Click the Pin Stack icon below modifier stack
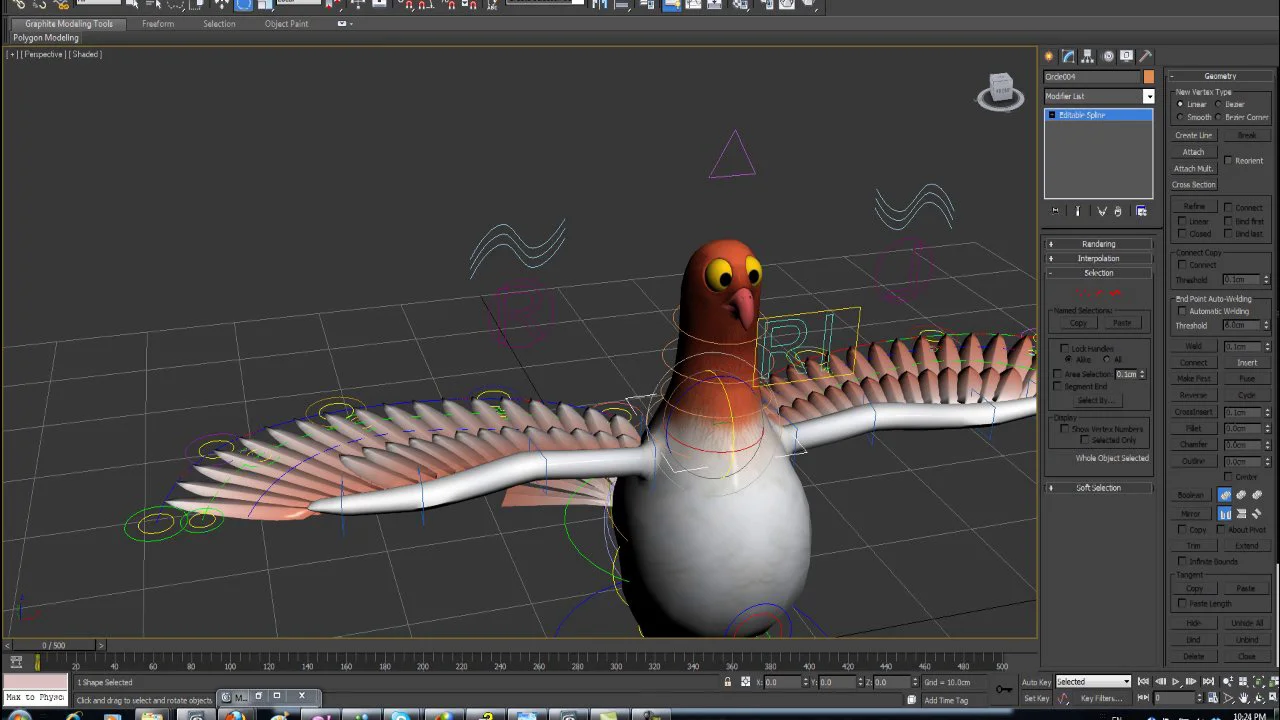This screenshot has width=1280, height=720. tap(1055, 211)
